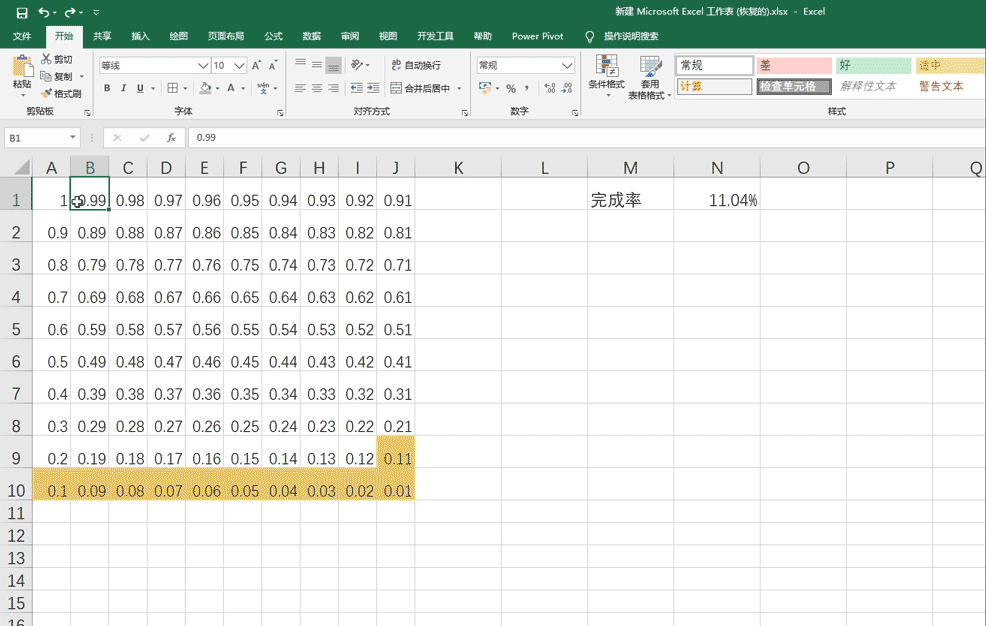This screenshot has height=626, width=986.
Task: Apply the 计算 cell style
Action: click(x=714, y=86)
